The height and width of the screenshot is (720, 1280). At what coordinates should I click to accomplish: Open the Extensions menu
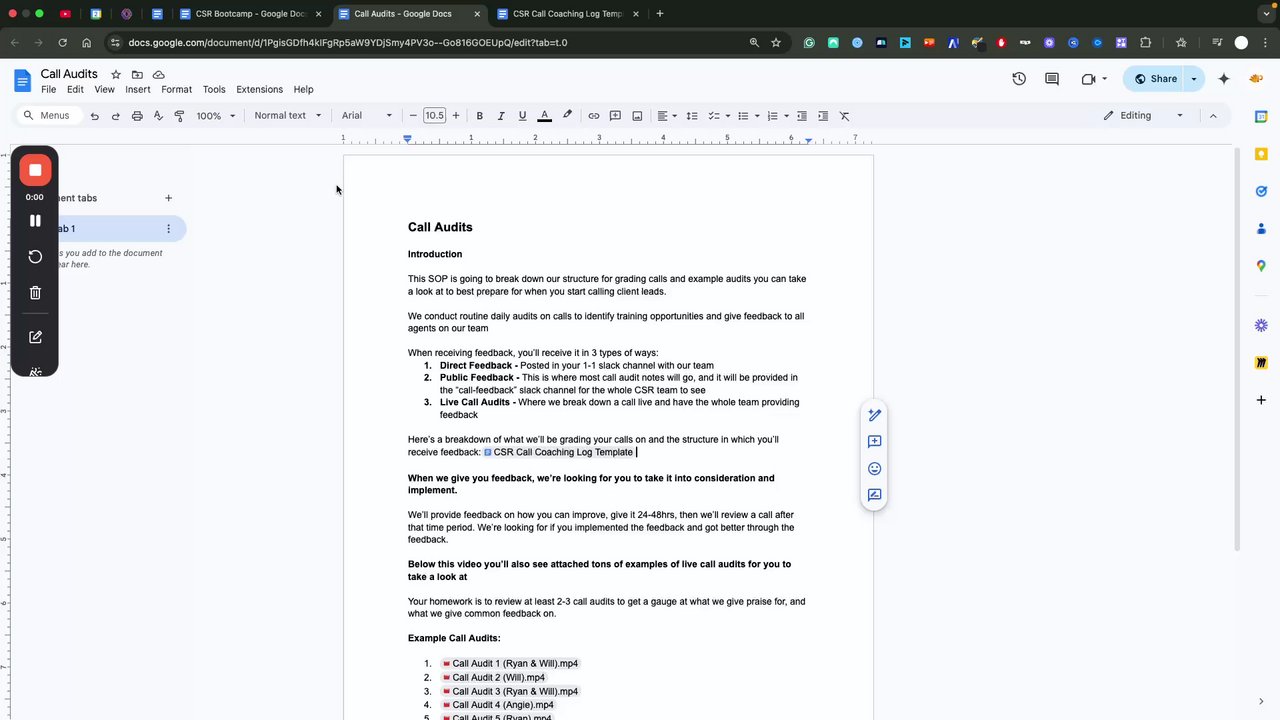point(259,90)
